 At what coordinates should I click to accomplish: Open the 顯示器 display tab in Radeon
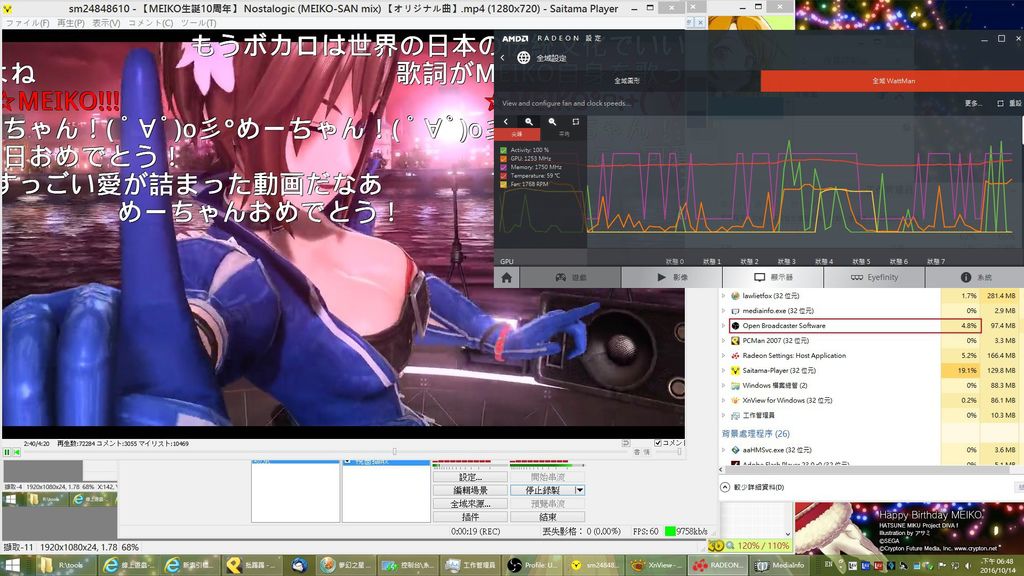[773, 278]
